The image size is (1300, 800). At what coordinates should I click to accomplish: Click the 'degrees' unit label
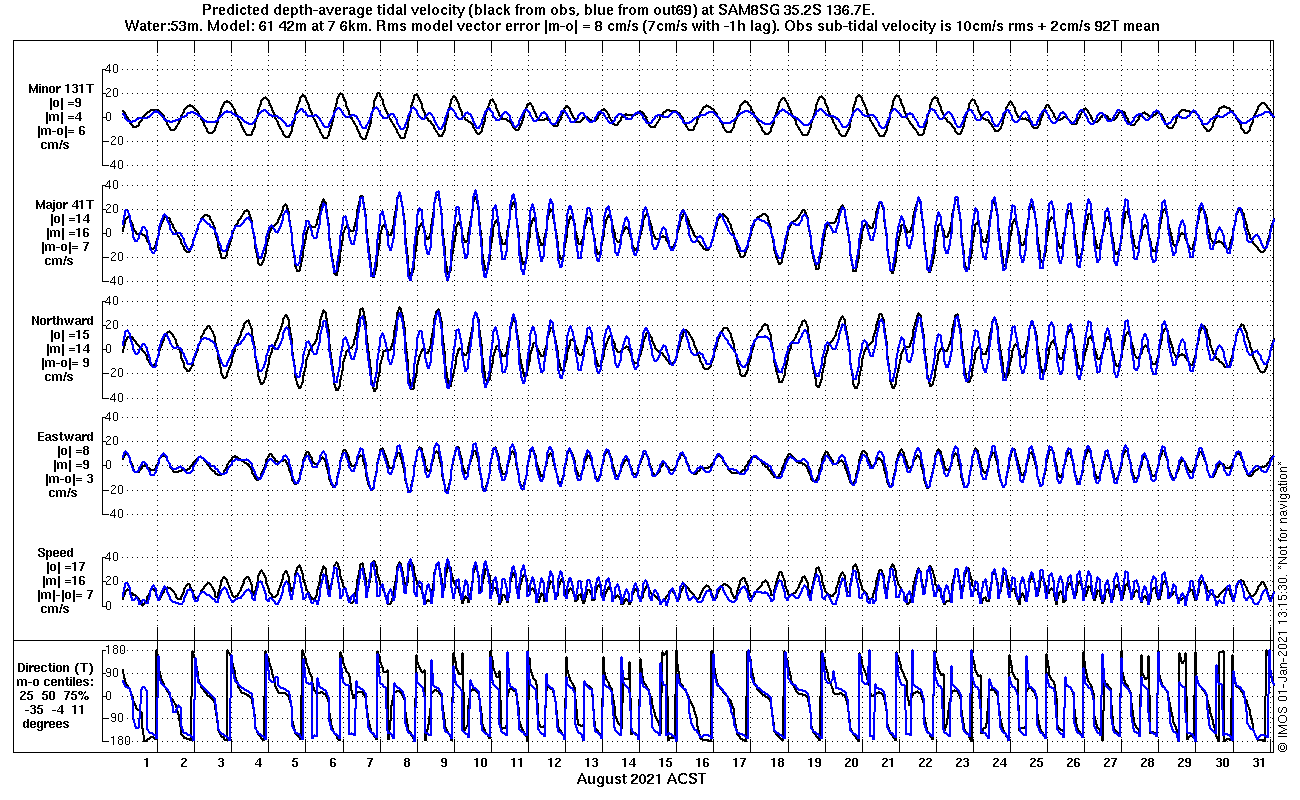point(47,723)
